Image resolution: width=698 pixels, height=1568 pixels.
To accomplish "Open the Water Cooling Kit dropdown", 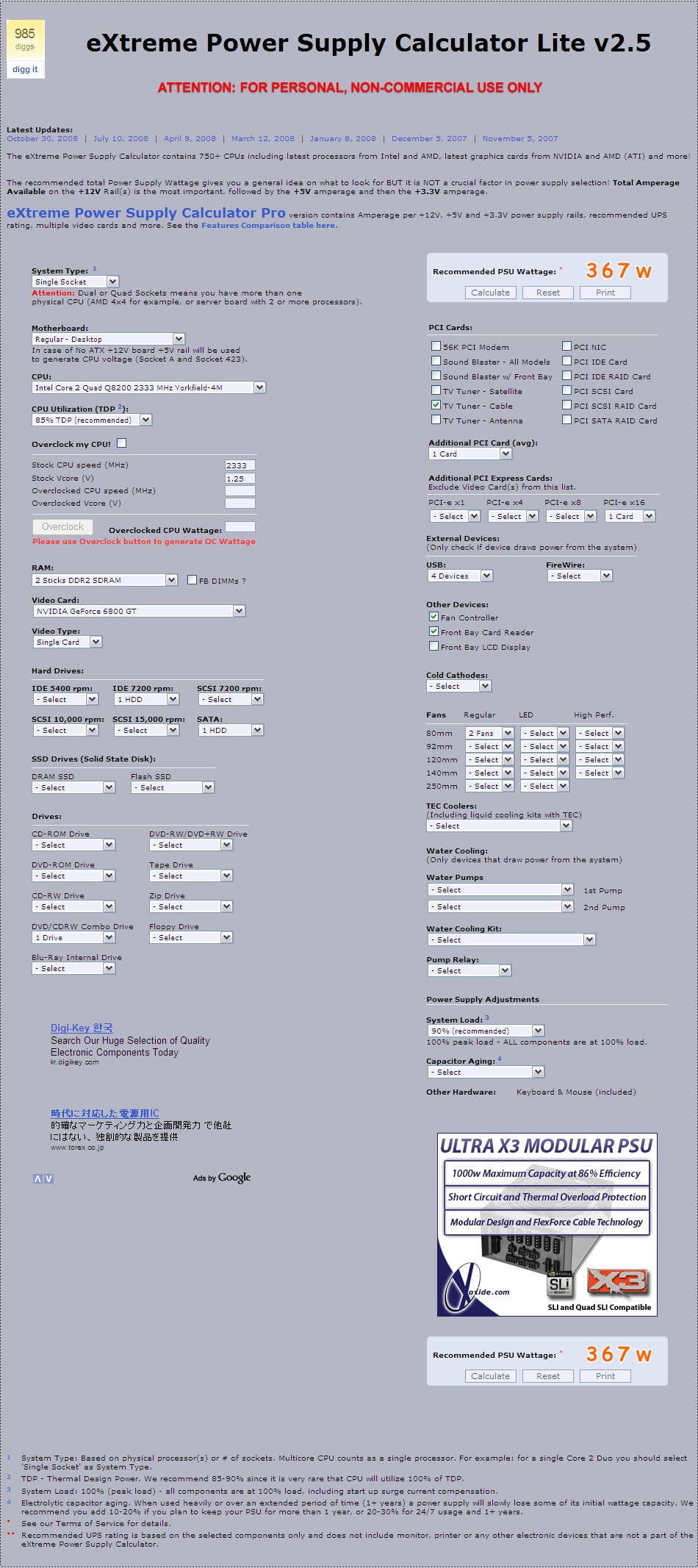I will [x=511, y=939].
